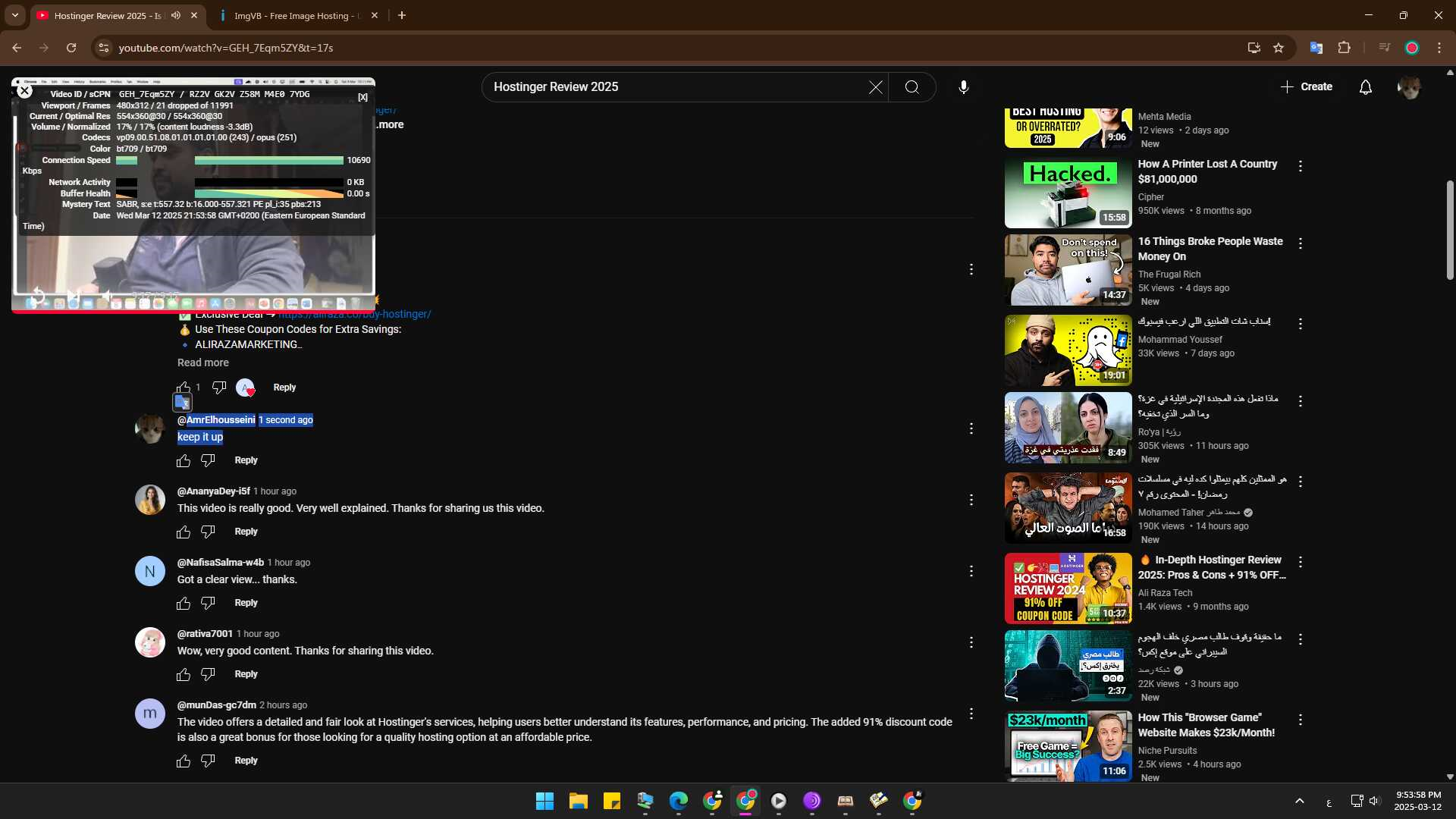Like the @AnanyaDey-i5f comment
Viewport: 1456px width, 819px height.
click(x=184, y=532)
